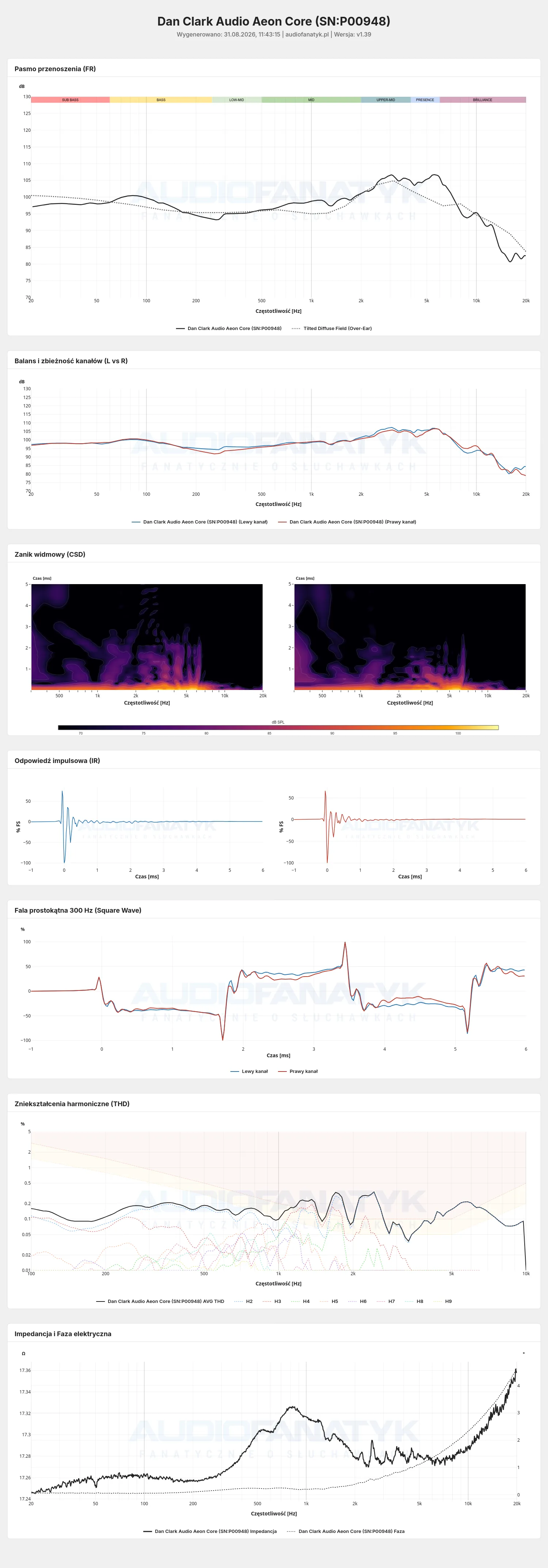Image resolution: width=548 pixels, height=1568 pixels.
Task: Toggle the H4 harmonic legend entry
Action: (x=300, y=1301)
